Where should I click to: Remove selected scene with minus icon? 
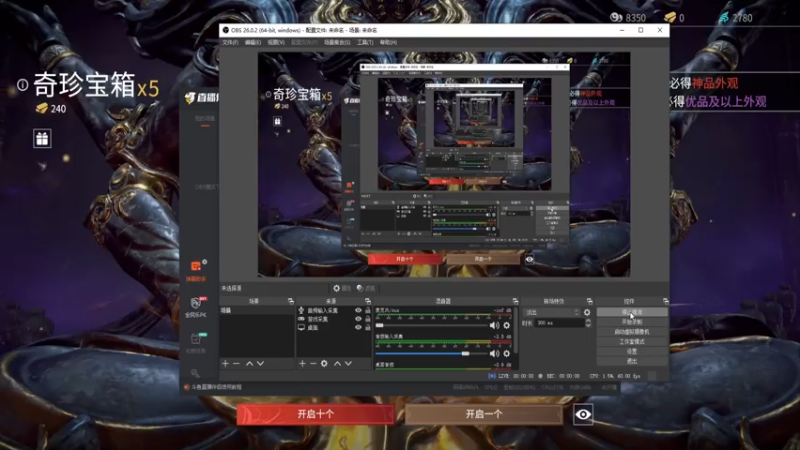pyautogui.click(x=236, y=363)
